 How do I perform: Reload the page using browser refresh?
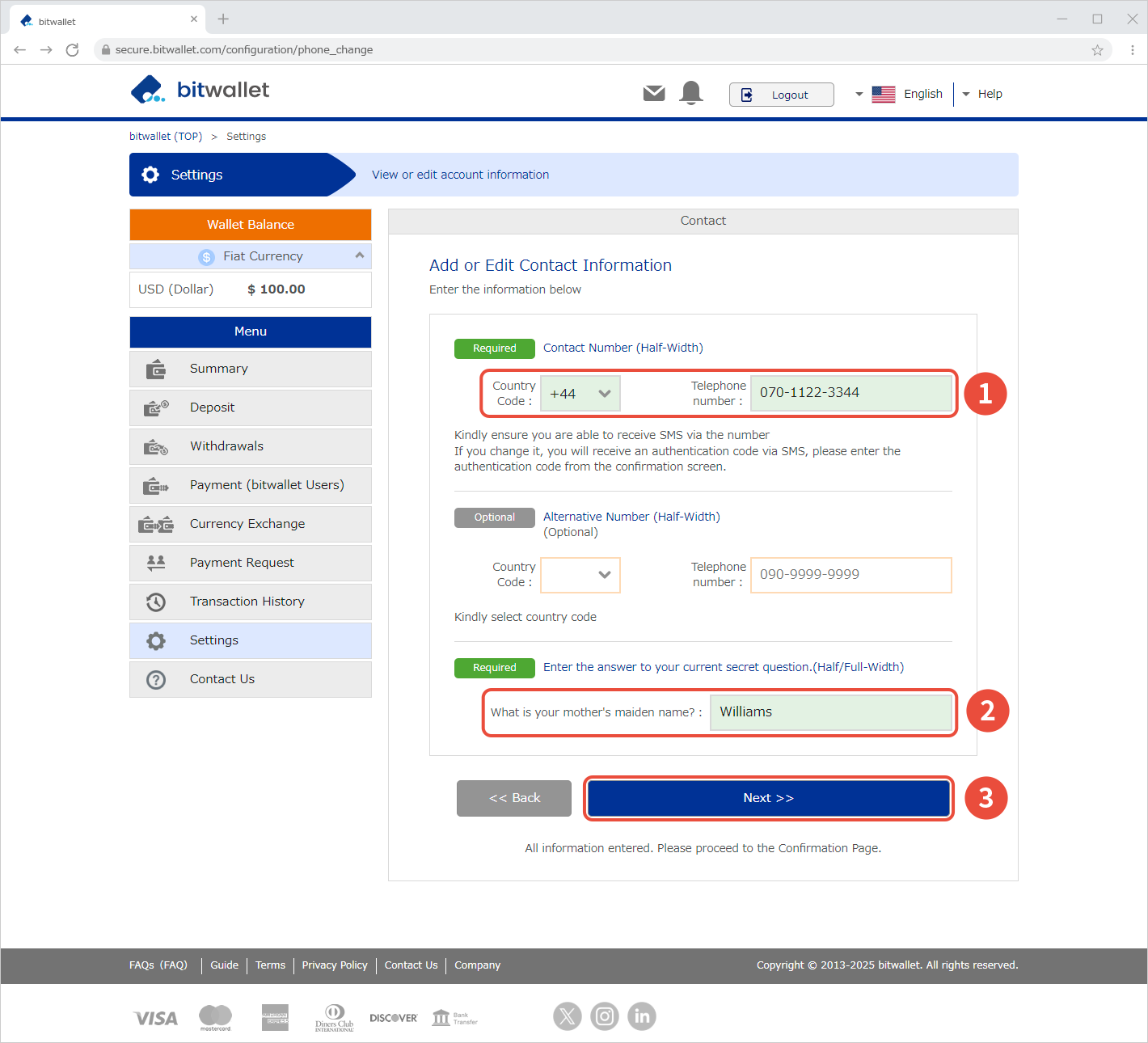point(73,50)
